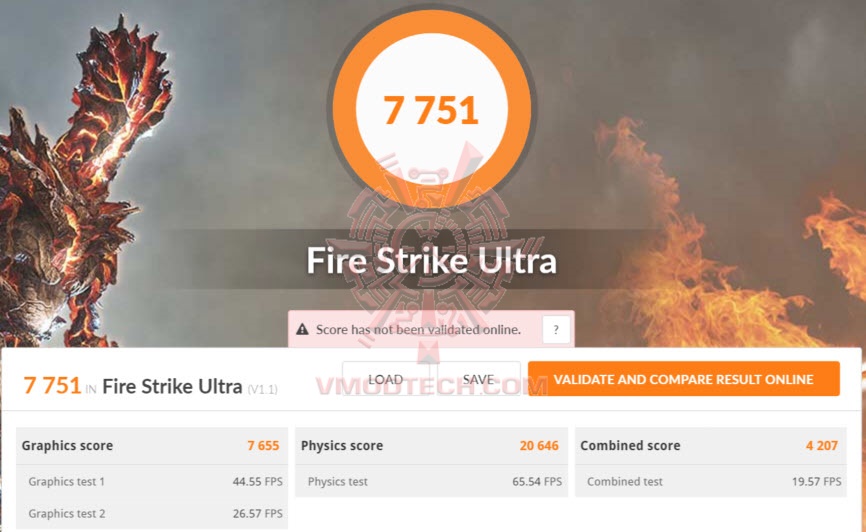Click the question mark help button
Image resolution: width=866 pixels, height=532 pixels.
pyautogui.click(x=556, y=329)
